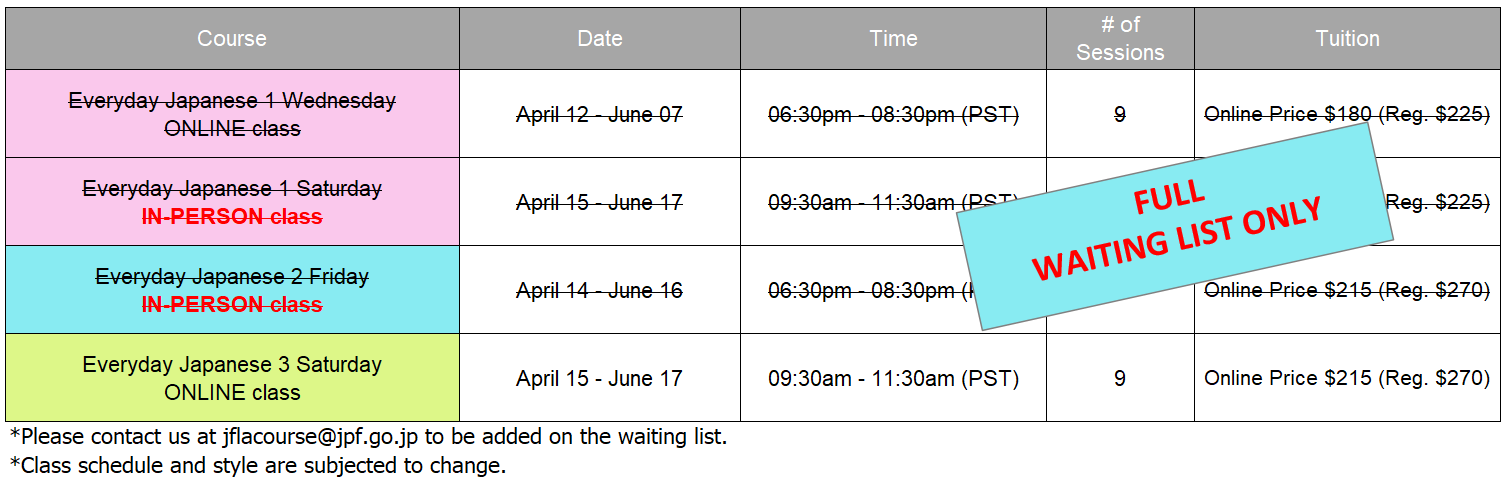Image resolution: width=1503 pixels, height=487 pixels.
Task: Click the Date column header
Action: (x=600, y=39)
